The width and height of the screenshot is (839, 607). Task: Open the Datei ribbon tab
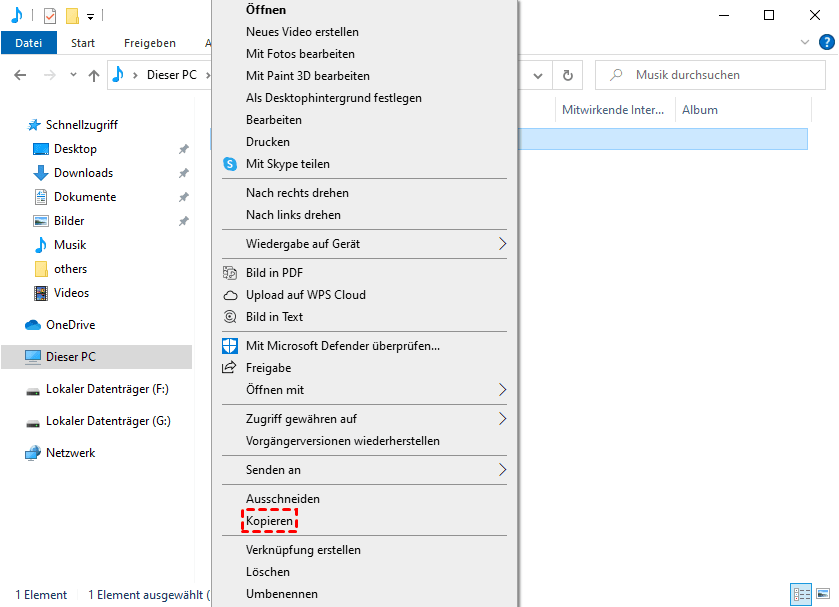pos(29,43)
